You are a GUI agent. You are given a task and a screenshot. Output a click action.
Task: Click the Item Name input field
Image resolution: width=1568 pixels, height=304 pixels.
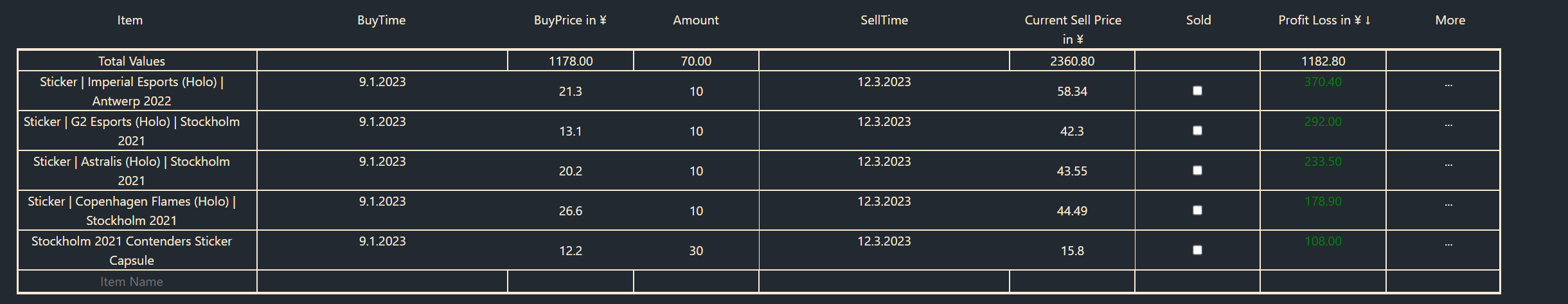pos(132,282)
